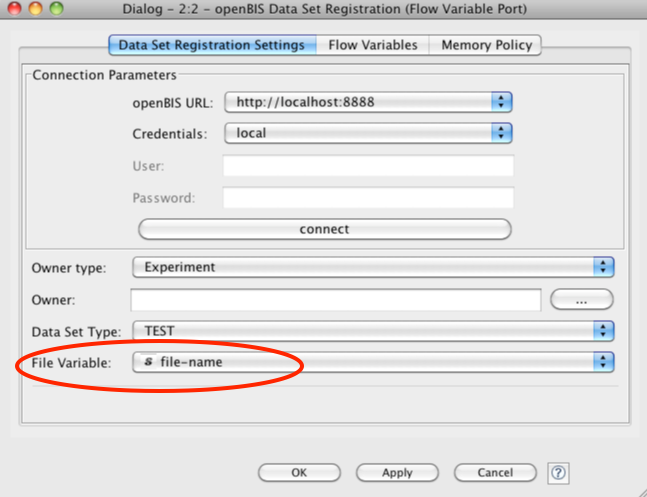The height and width of the screenshot is (497, 647).
Task: Click the string type icon next to file-name
Action: coord(149,362)
